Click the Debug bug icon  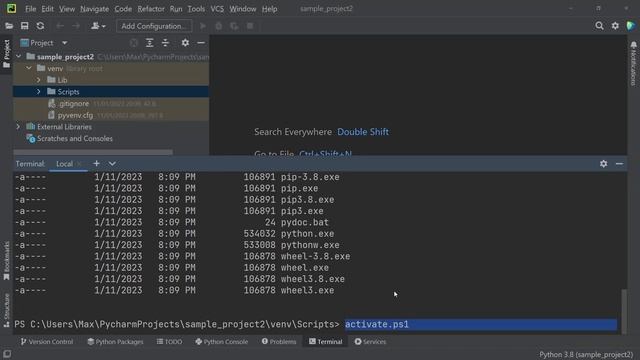tap(219, 26)
